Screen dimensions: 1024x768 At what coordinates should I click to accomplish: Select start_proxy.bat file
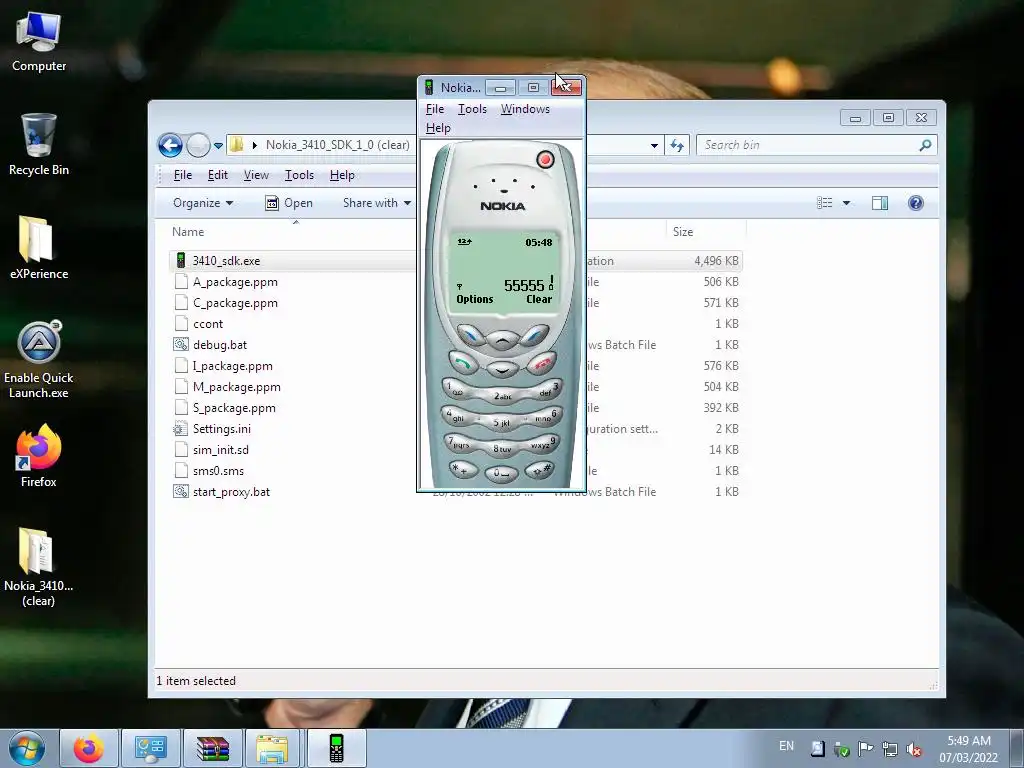[231, 492]
